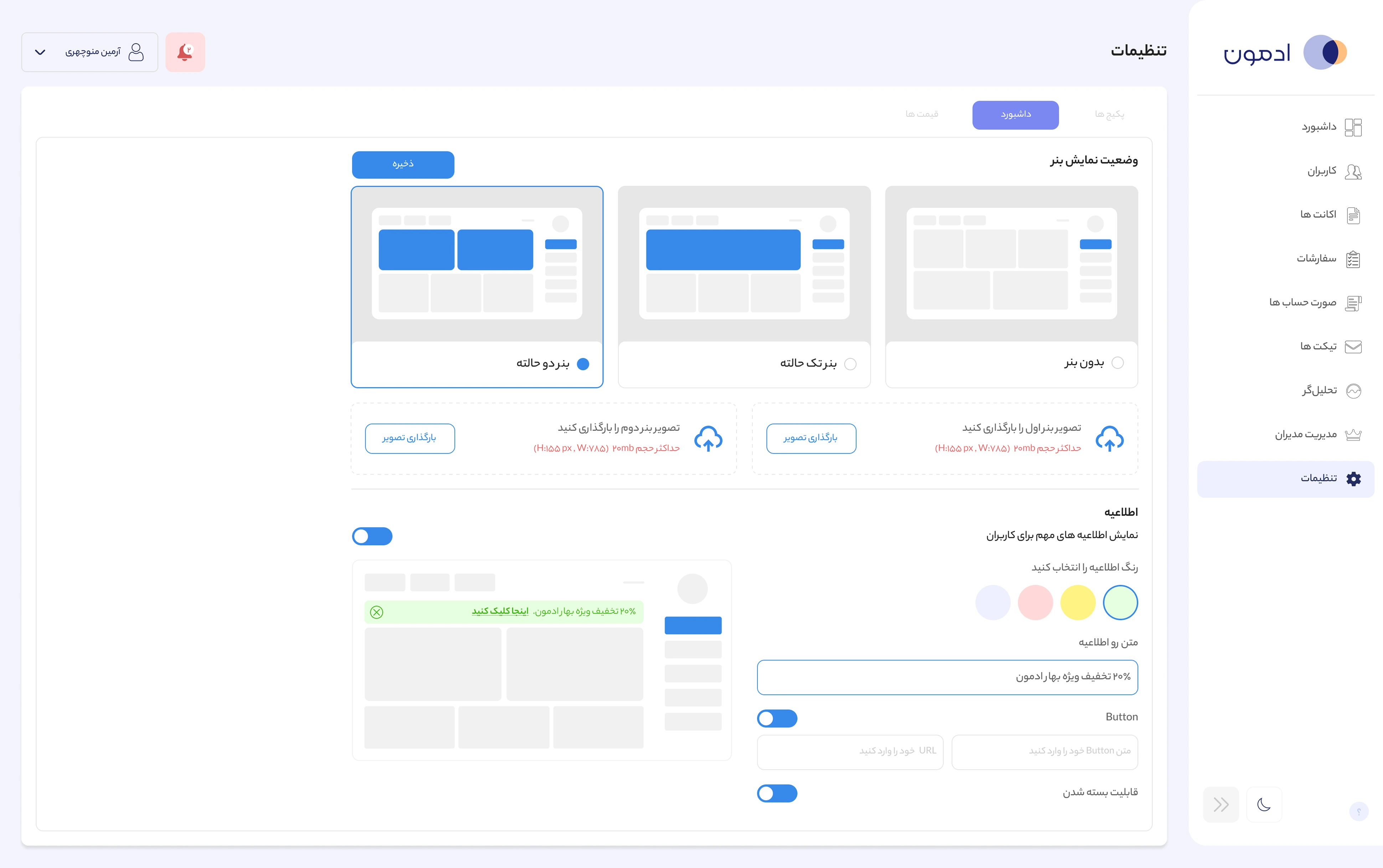The width and height of the screenshot is (1383, 868).
Task: Click the ادمون logo
Action: 1285,52
